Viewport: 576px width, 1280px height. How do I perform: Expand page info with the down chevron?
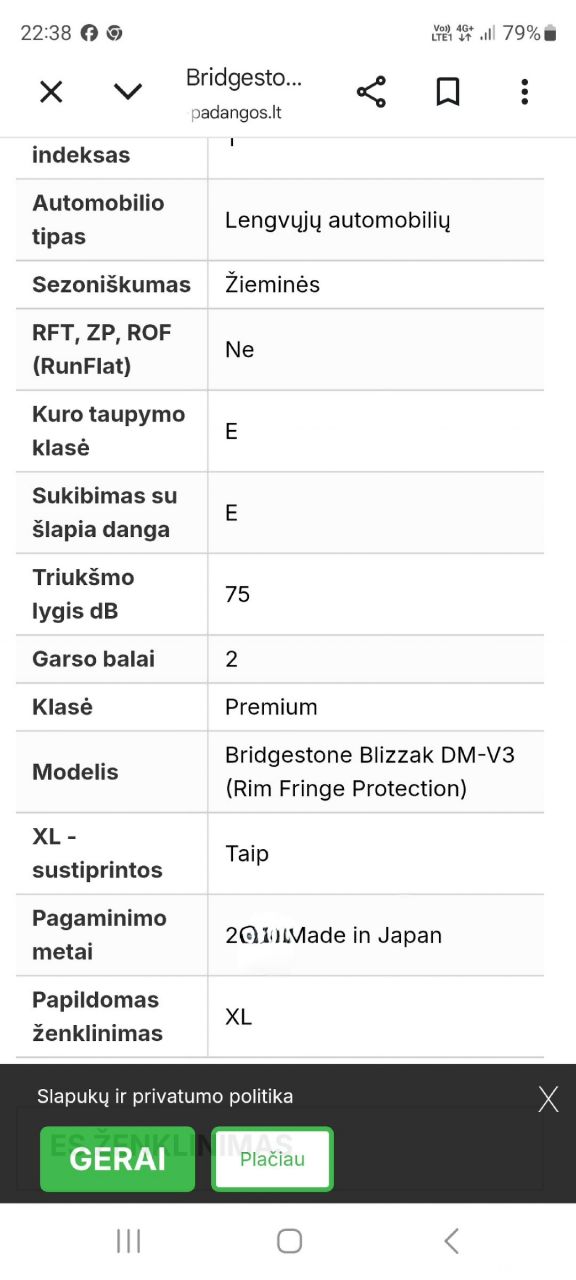(128, 91)
